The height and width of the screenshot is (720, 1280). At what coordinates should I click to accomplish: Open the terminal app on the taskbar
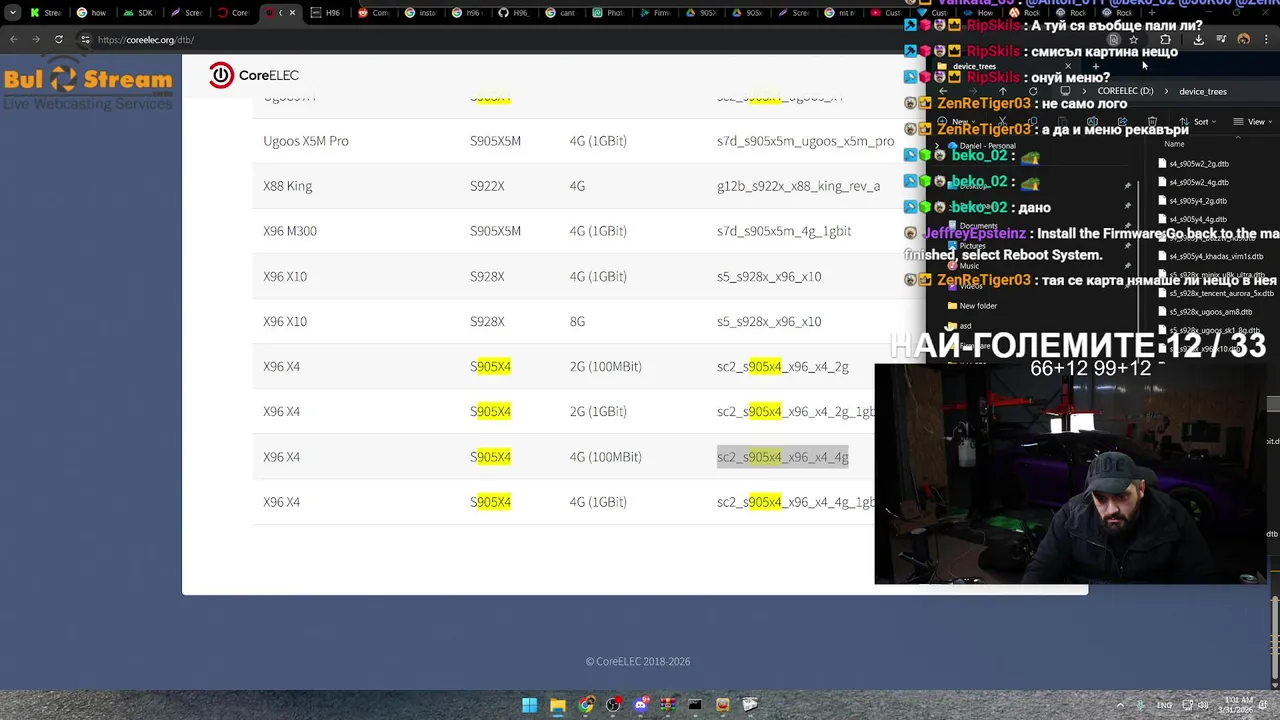coord(695,705)
